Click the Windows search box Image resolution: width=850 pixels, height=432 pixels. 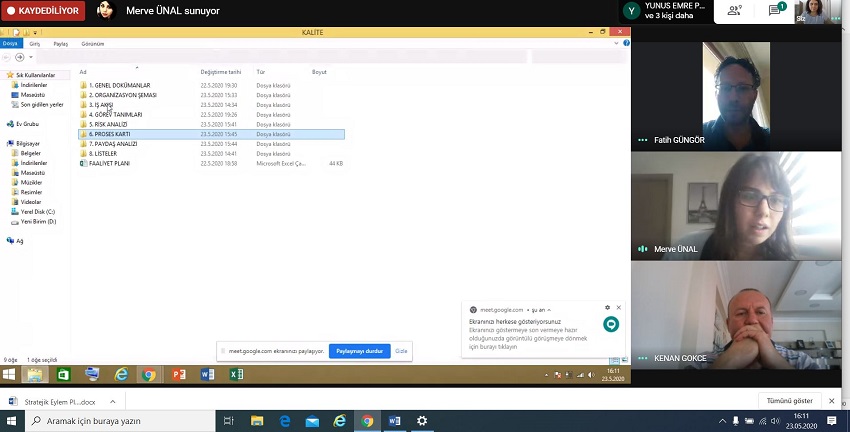(120, 421)
